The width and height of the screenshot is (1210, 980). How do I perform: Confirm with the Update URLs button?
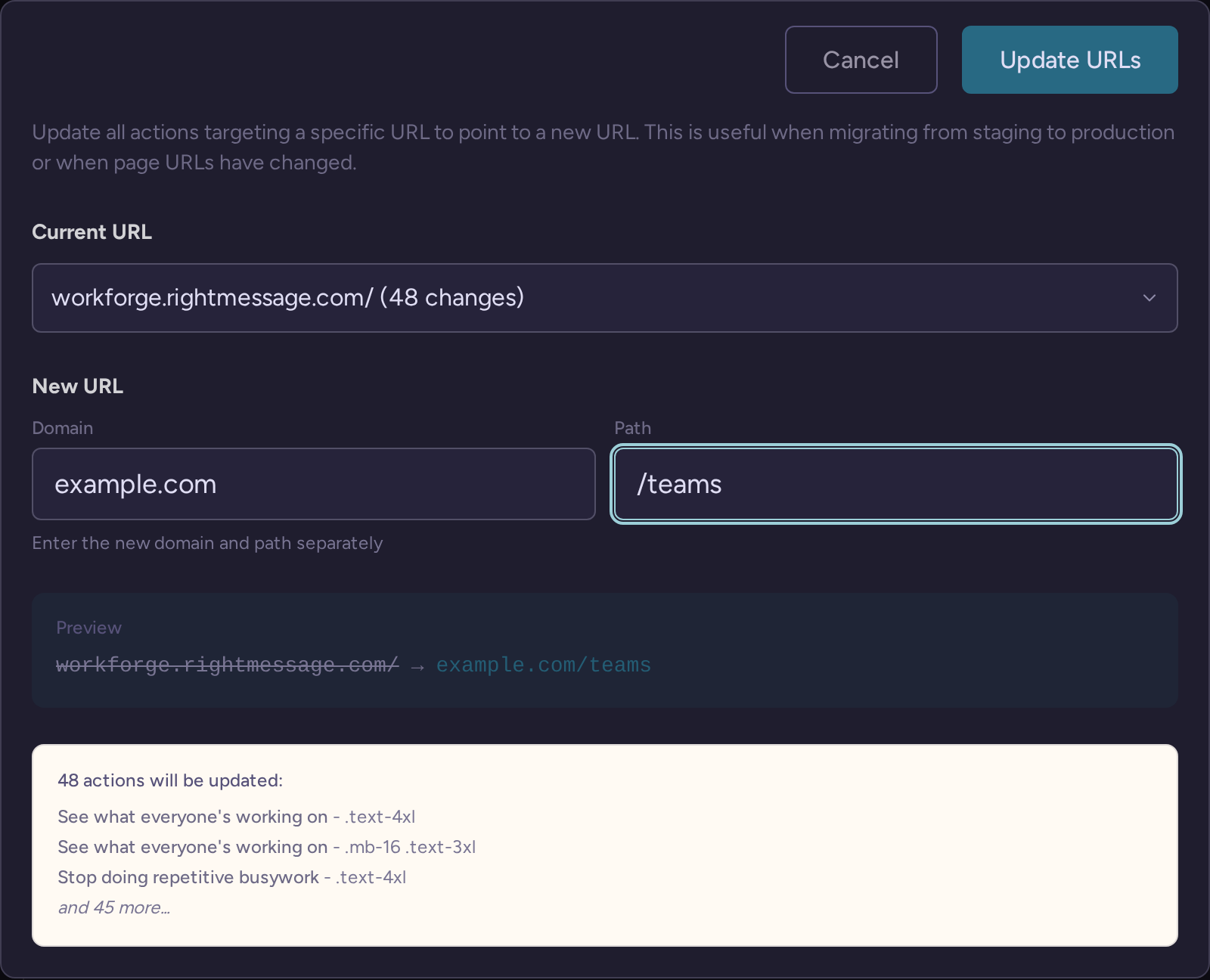coord(1069,60)
